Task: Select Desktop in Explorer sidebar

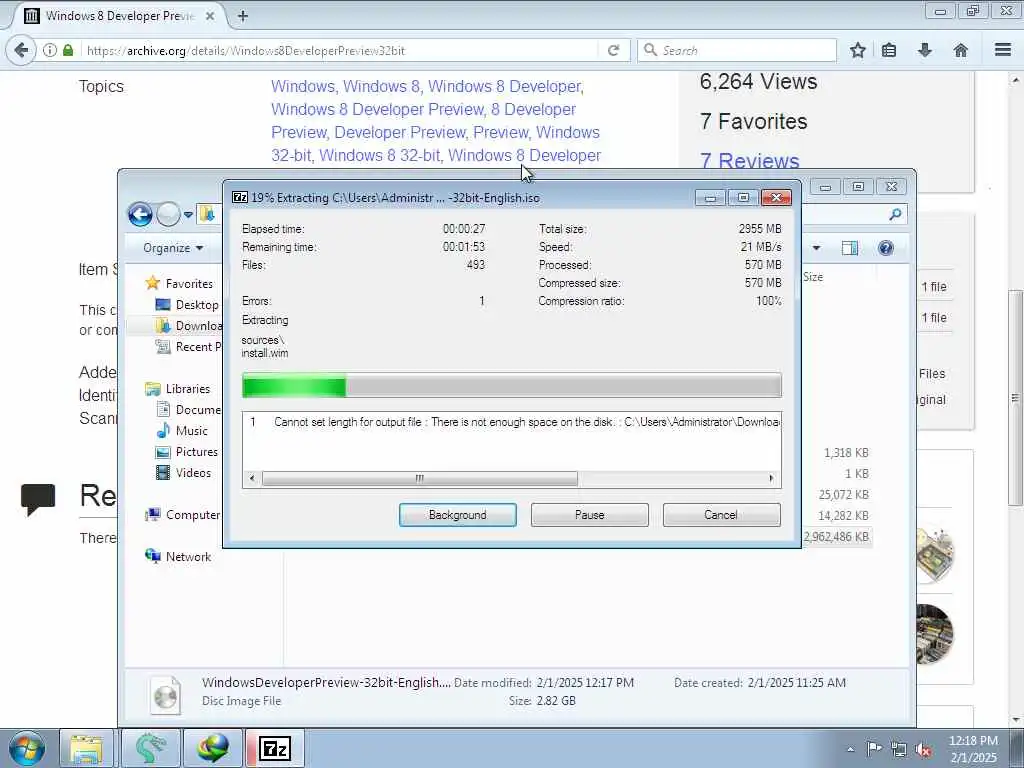Action: (x=197, y=304)
